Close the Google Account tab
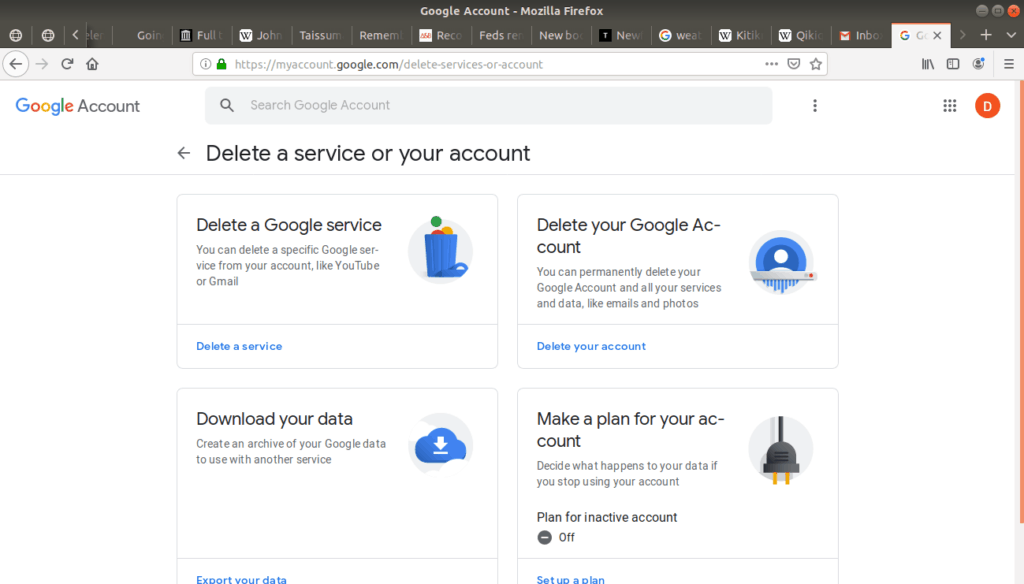 tap(937, 35)
